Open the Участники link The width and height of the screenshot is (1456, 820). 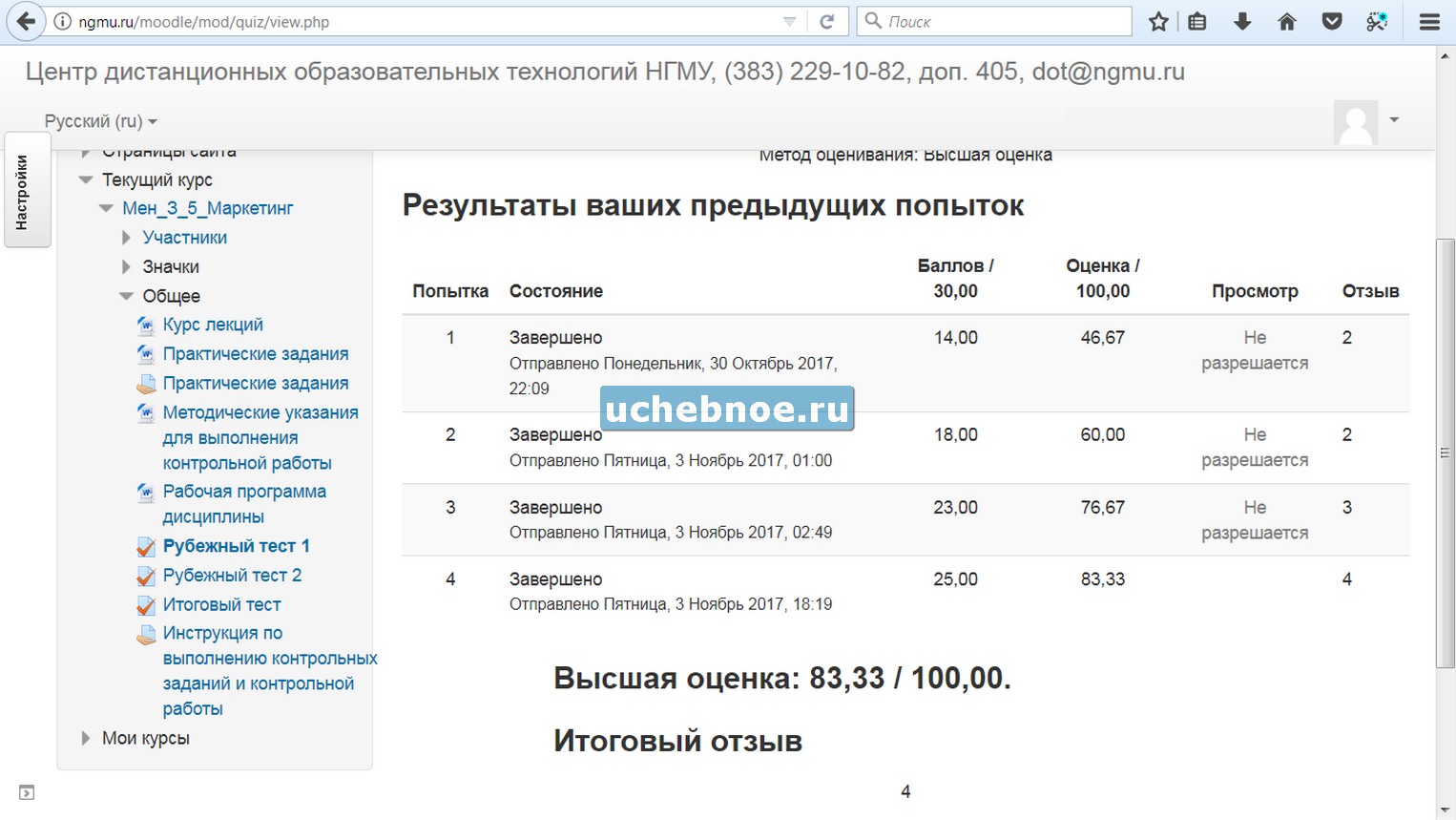tap(185, 238)
